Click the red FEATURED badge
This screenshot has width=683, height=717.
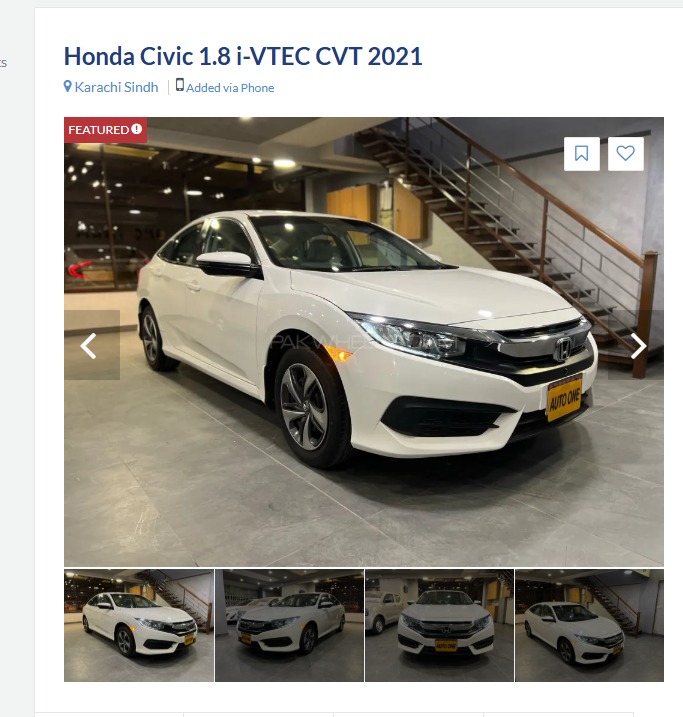(105, 130)
